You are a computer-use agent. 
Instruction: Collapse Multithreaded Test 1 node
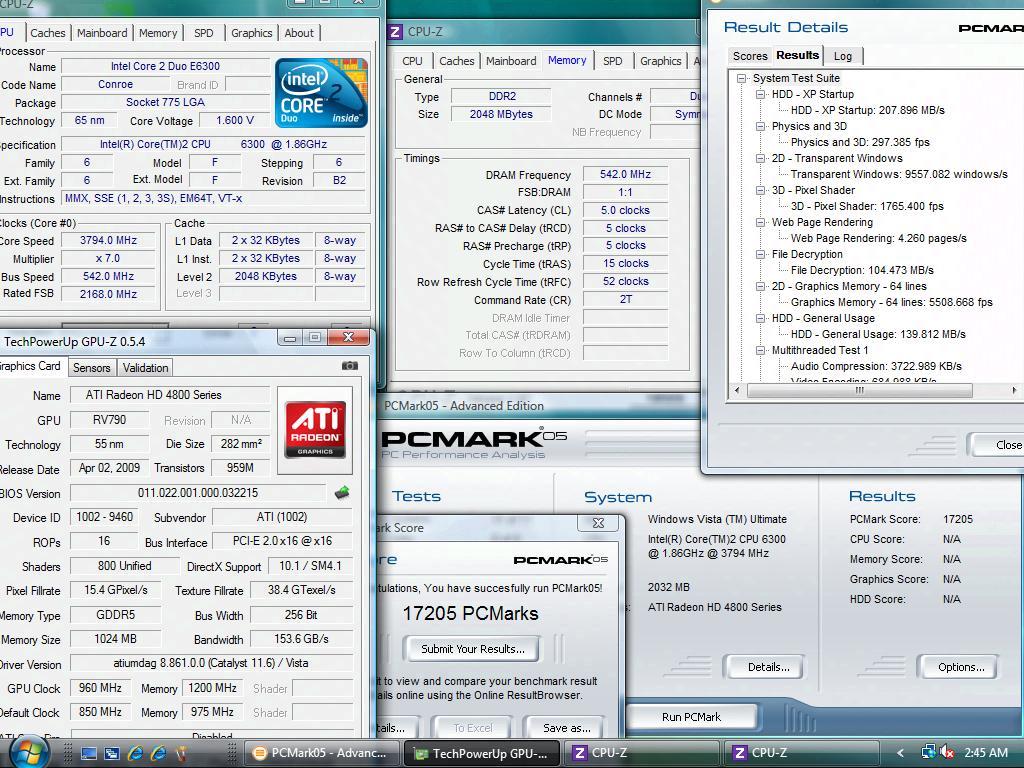click(x=760, y=350)
